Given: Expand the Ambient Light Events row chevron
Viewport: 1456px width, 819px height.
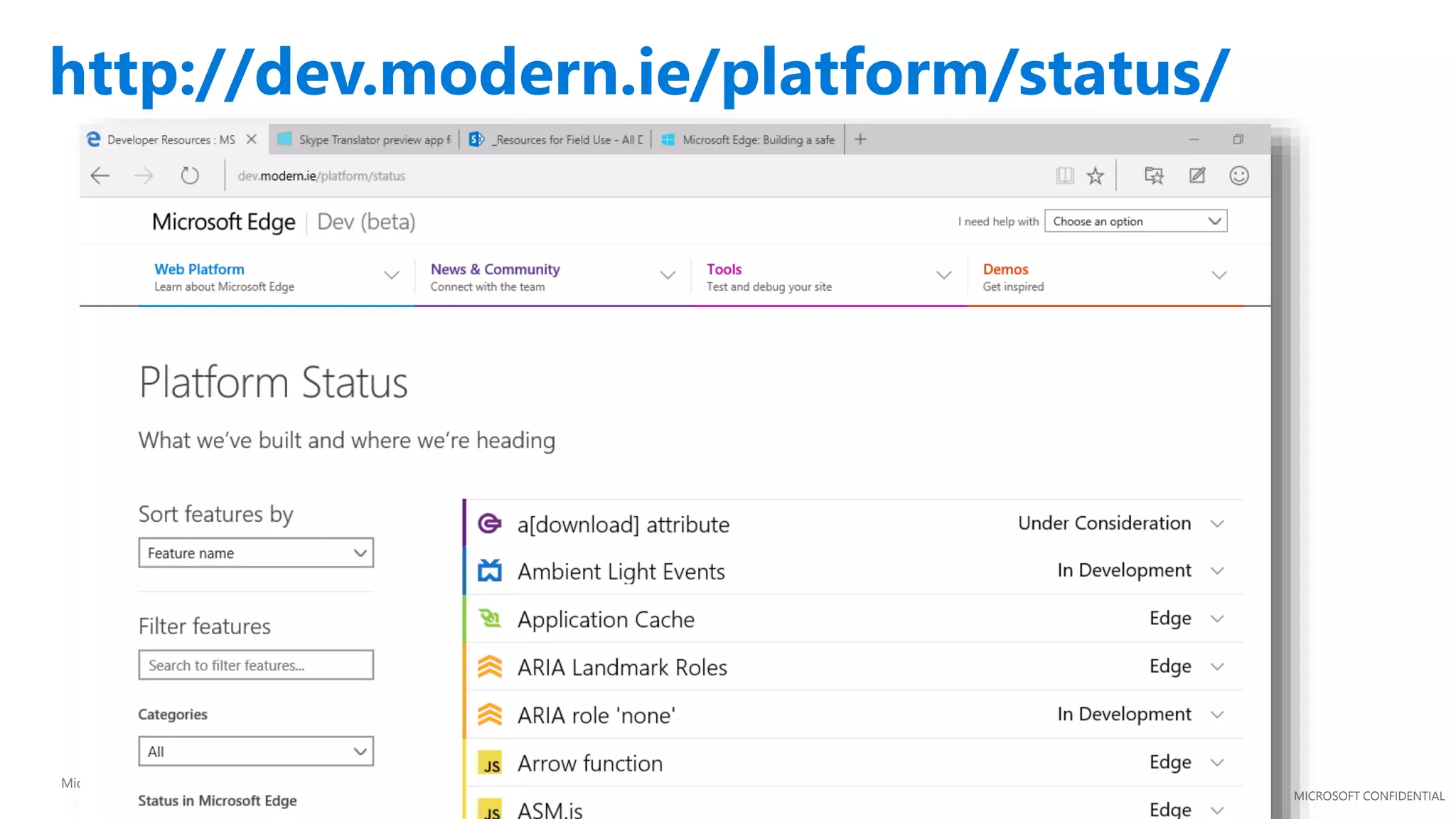Looking at the screenshot, I should point(1217,571).
